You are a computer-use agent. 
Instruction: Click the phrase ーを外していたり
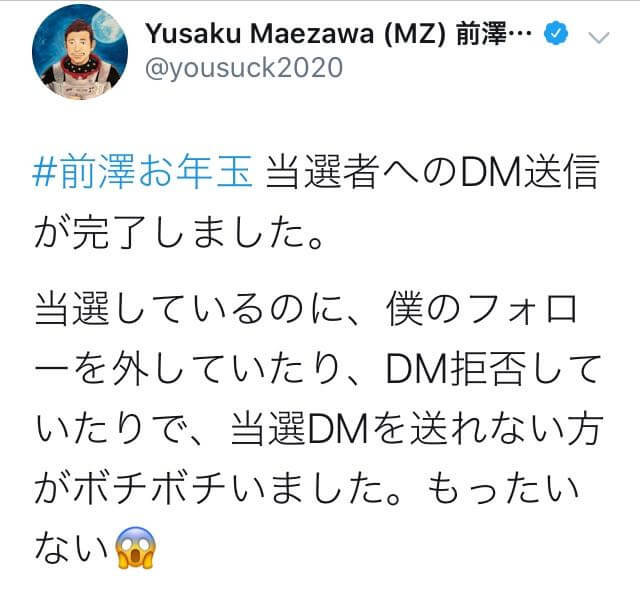[x=189, y=369]
